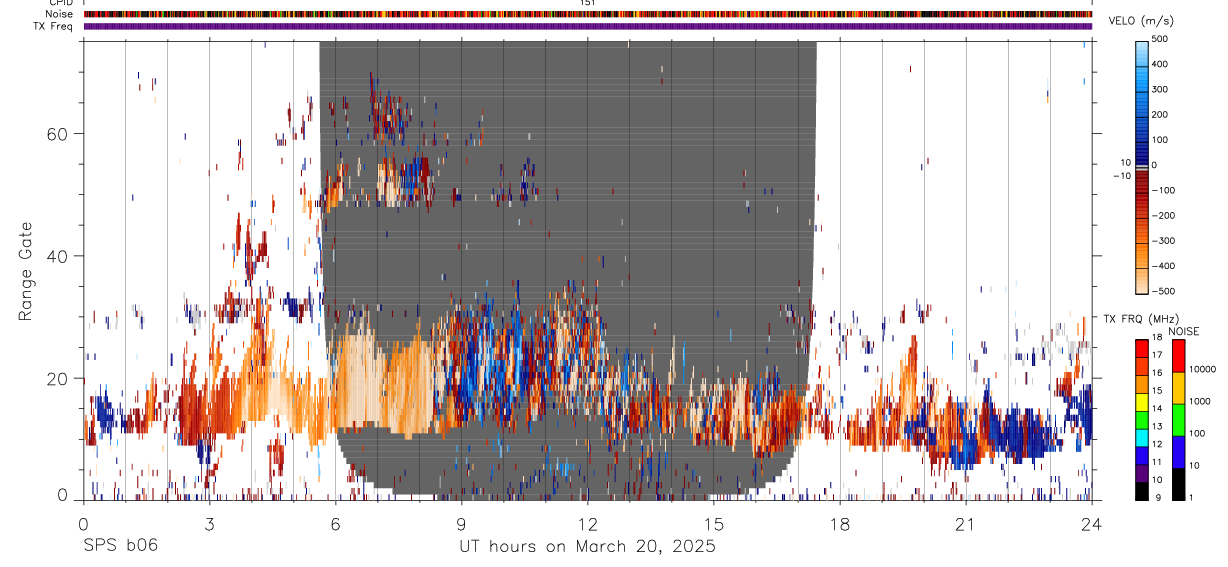Click the 18 tick on UT hours axis
Viewport: 1228px width, 567px height.
(840, 525)
